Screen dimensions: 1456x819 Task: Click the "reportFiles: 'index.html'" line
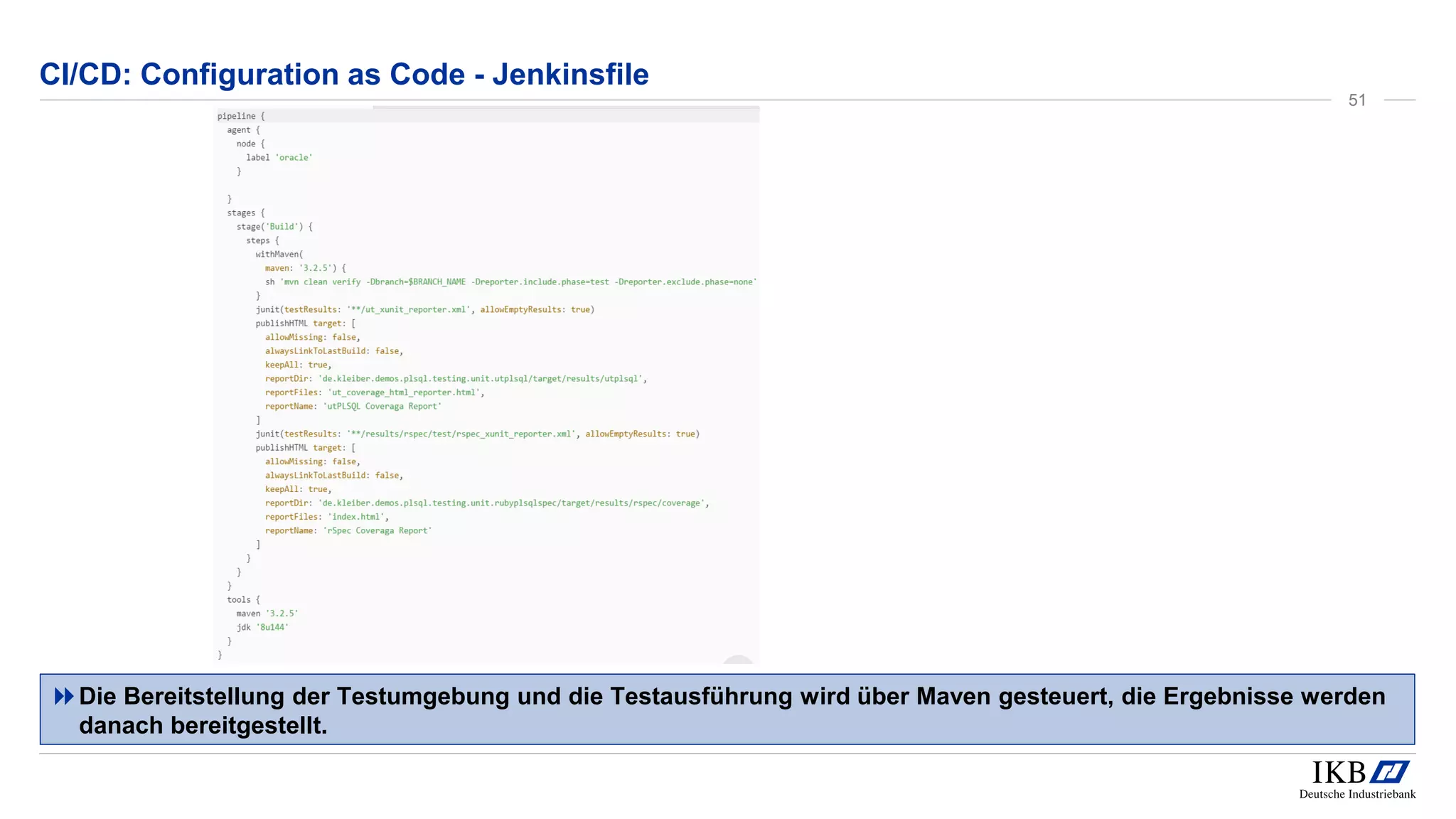(x=327, y=517)
